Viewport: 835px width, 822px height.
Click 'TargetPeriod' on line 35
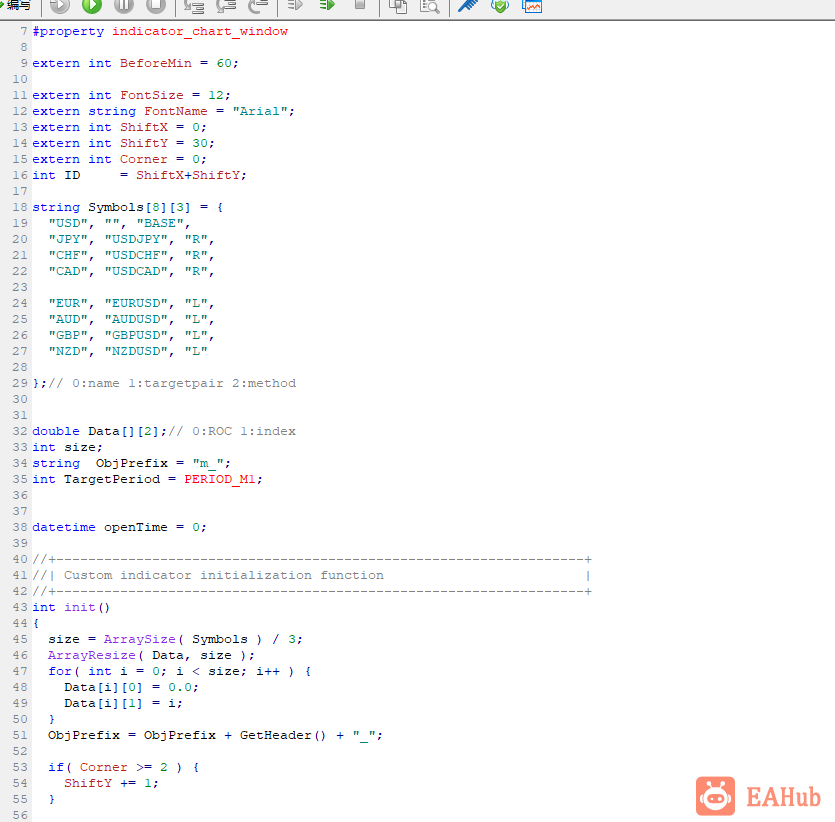[112, 479]
